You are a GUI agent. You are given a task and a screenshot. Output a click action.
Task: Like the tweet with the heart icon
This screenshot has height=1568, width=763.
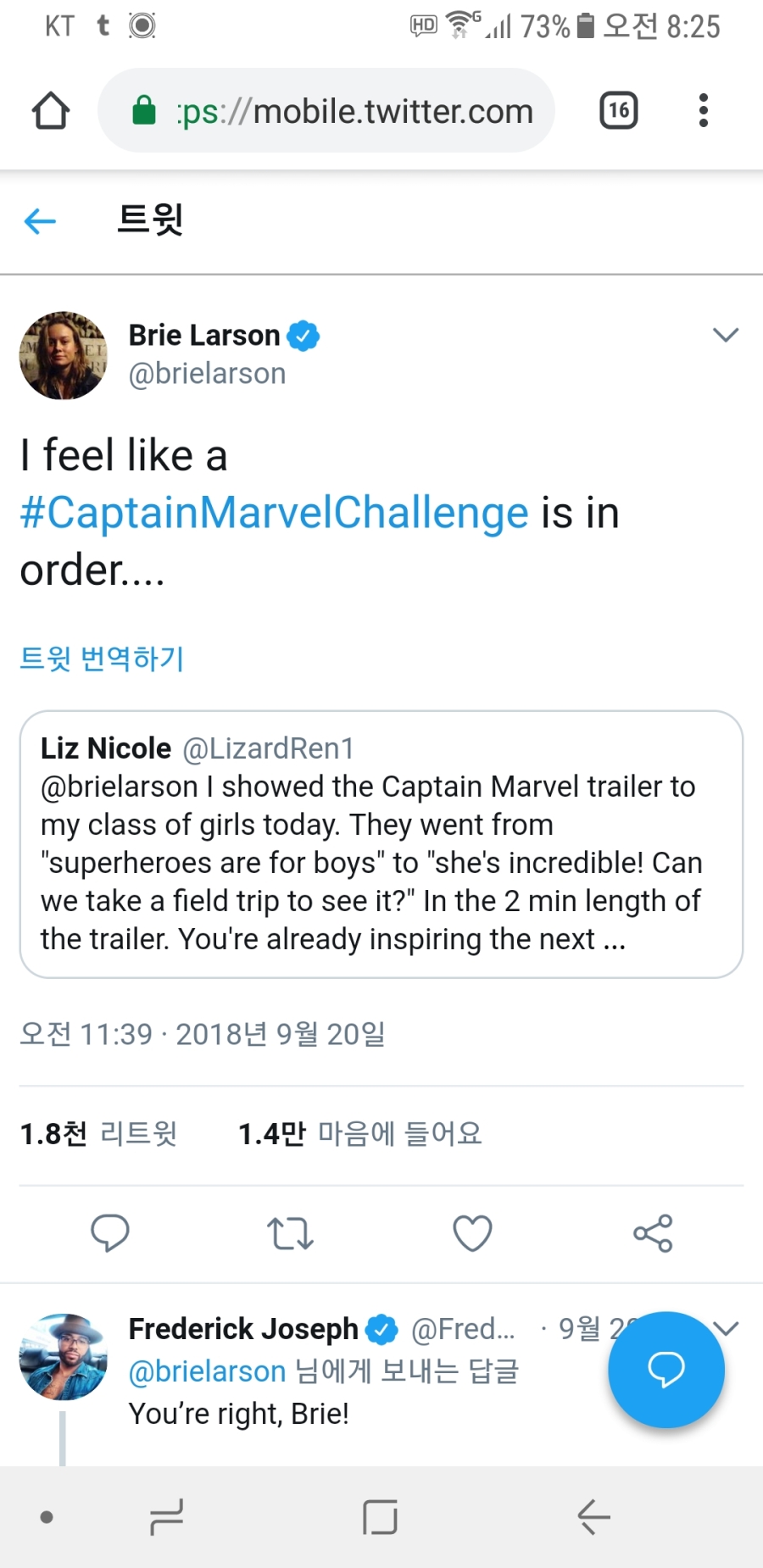pos(472,1233)
